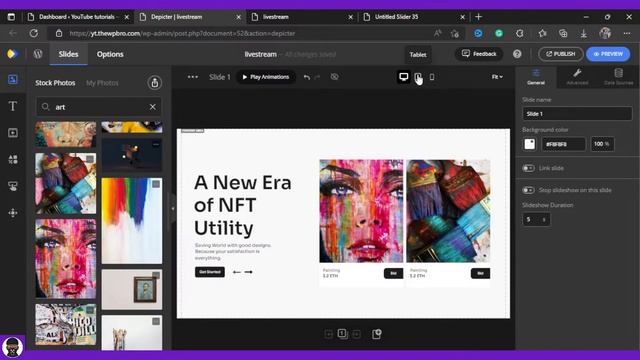The image size is (640, 360).
Task: Open the General settings tab
Action: click(536, 77)
